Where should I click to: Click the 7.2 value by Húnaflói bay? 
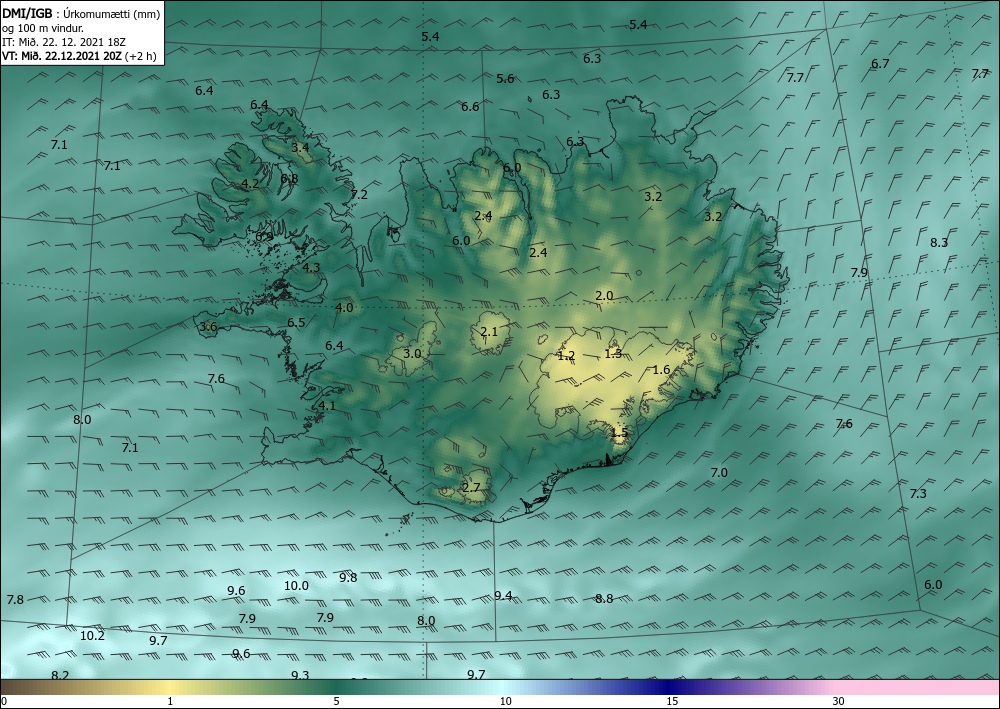(x=359, y=194)
